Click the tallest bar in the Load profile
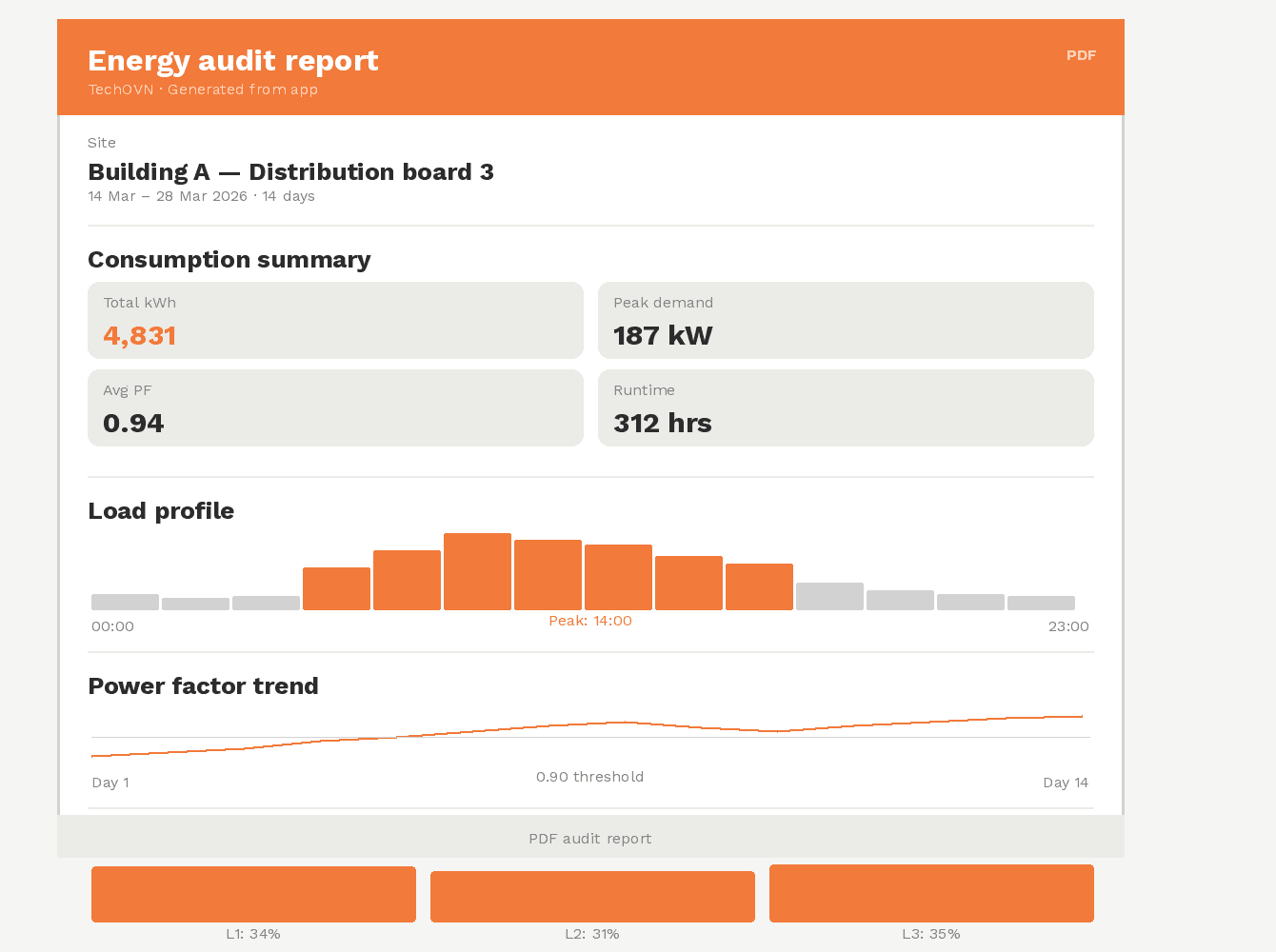 (x=477, y=570)
